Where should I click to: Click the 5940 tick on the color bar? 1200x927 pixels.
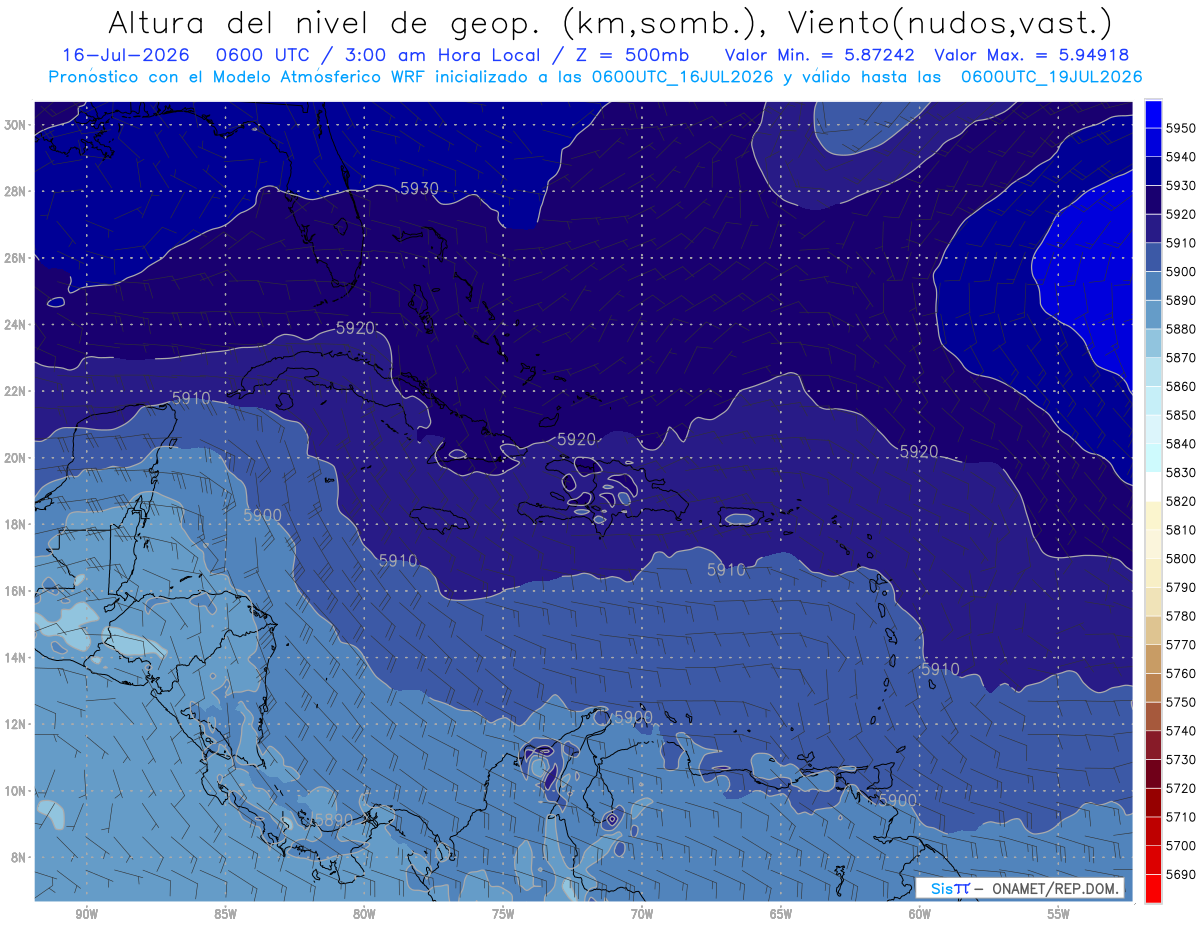1180,157
